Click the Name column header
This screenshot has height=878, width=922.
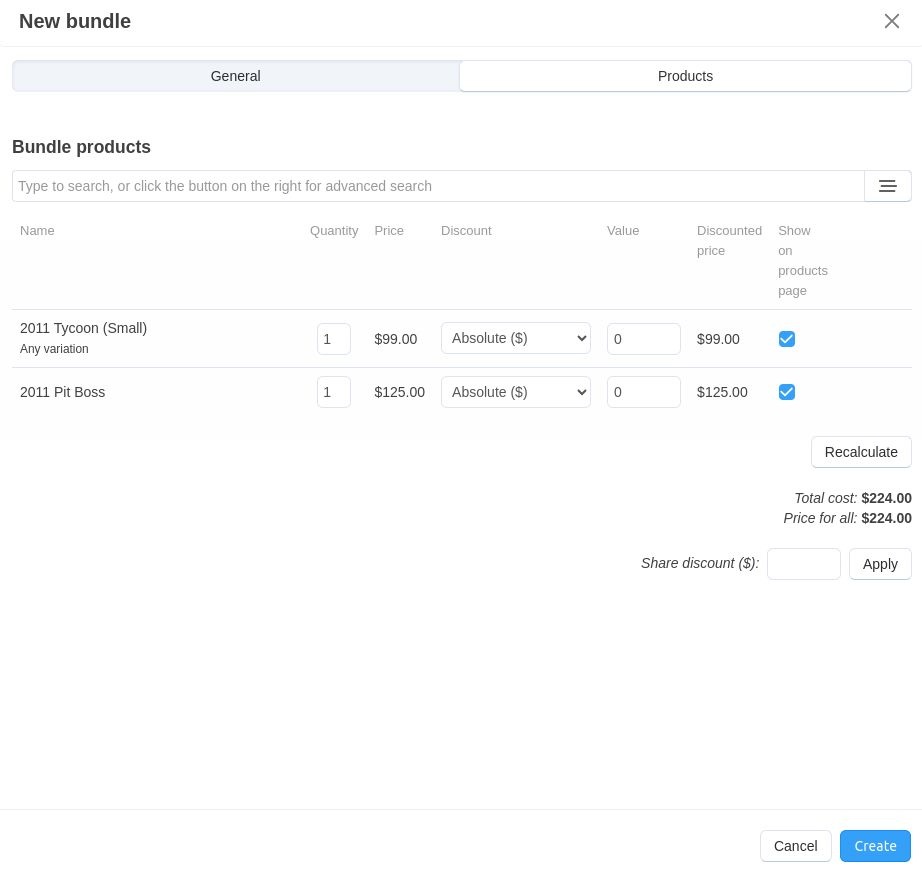pyautogui.click(x=37, y=231)
